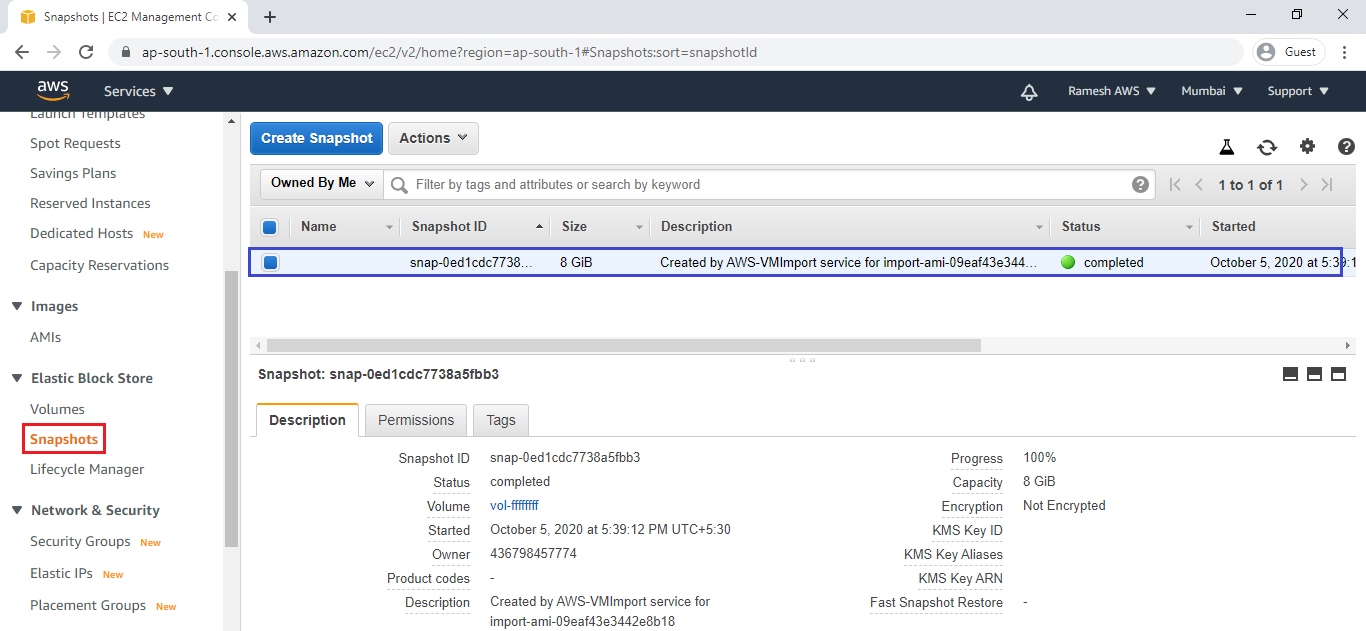Open the help question mark icon
Viewport: 1366px width, 631px height.
[1346, 147]
